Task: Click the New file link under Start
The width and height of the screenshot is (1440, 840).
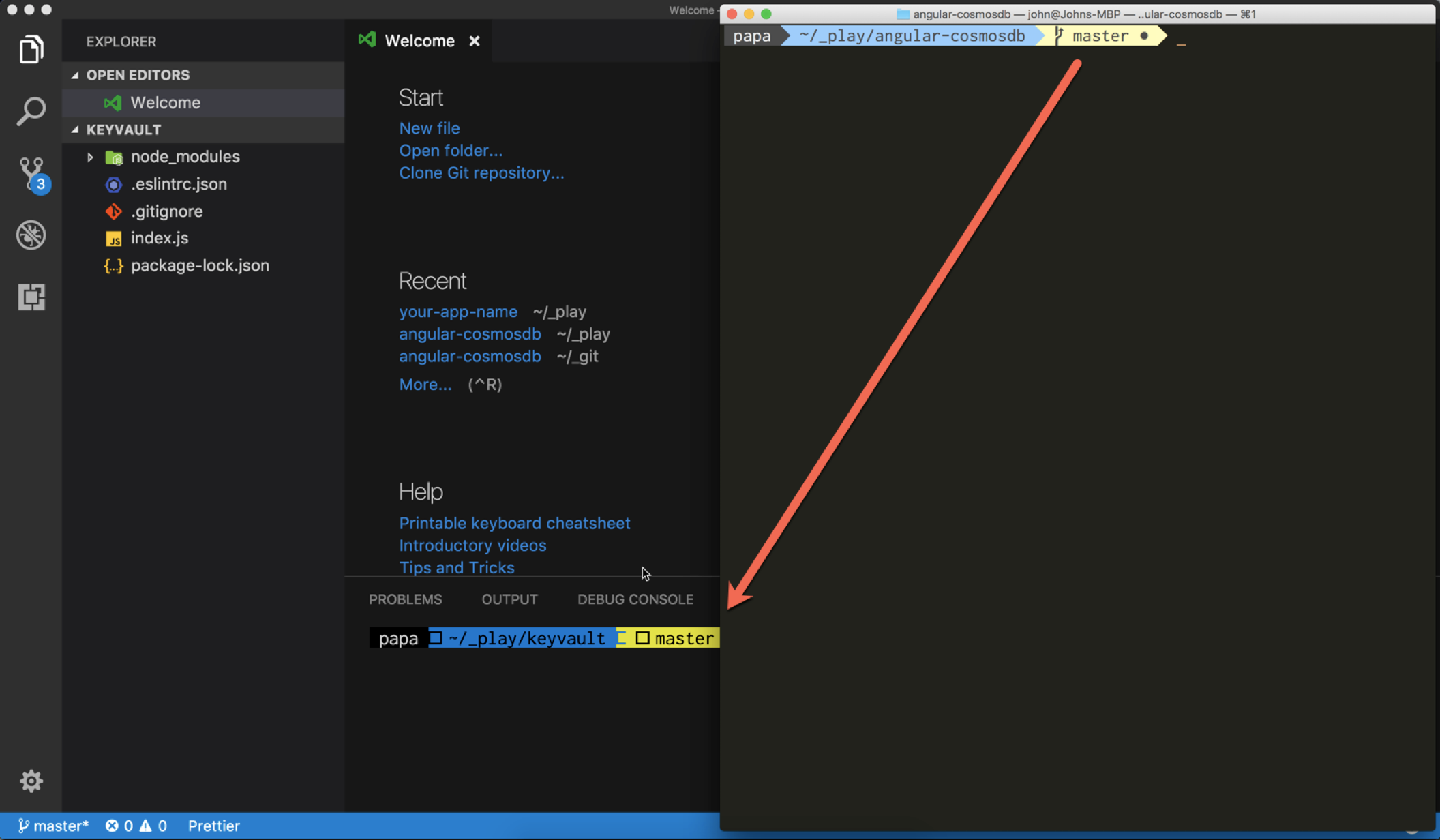Action: pos(428,128)
